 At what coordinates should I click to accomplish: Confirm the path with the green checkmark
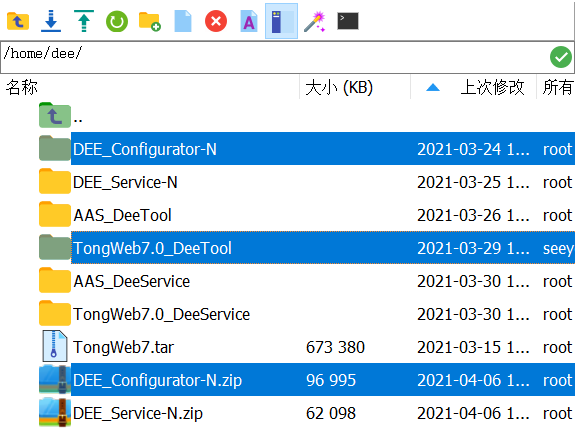[561, 57]
